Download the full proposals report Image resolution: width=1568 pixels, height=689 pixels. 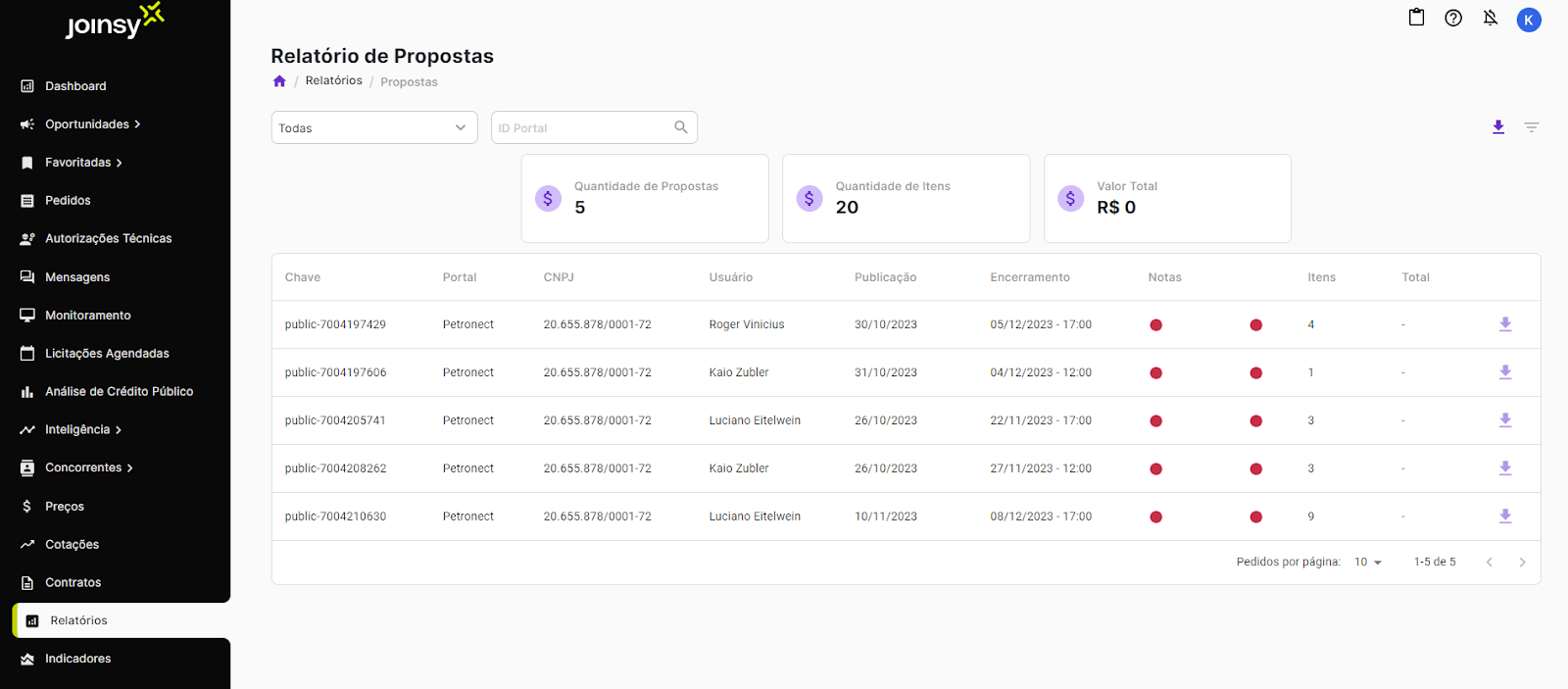(1498, 127)
